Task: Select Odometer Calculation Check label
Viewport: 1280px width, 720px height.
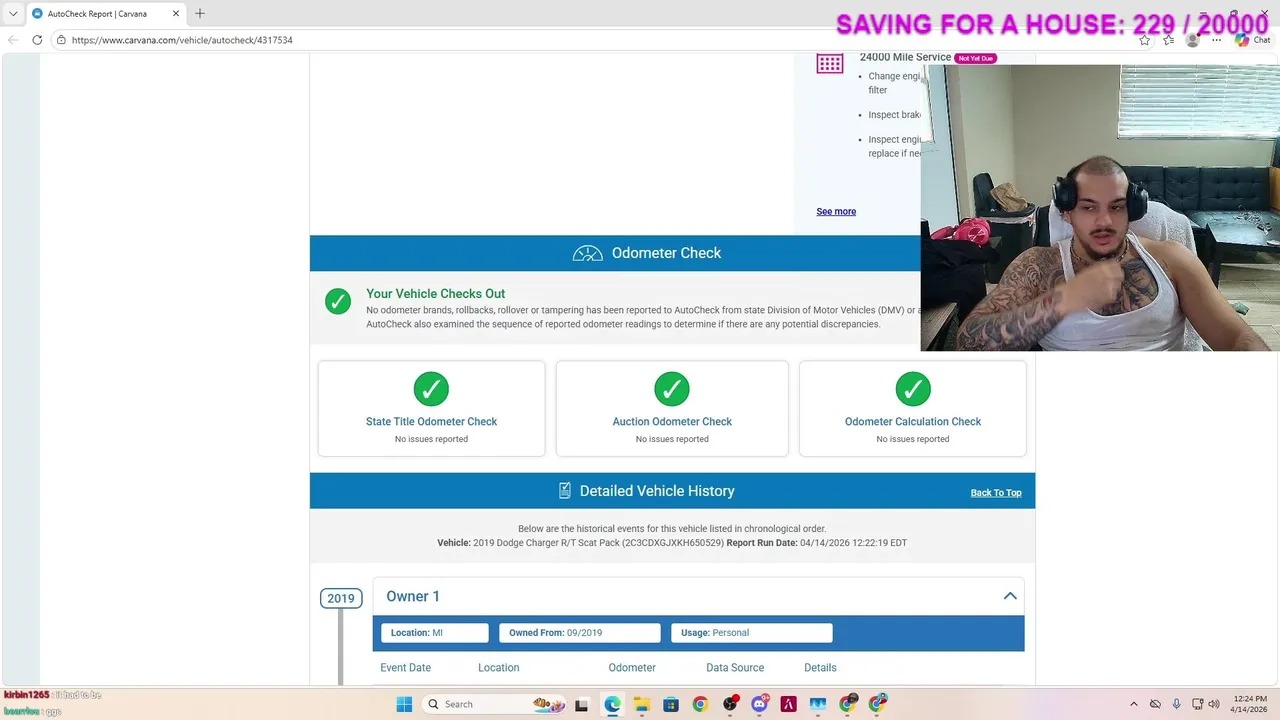Action: pyautogui.click(x=913, y=422)
